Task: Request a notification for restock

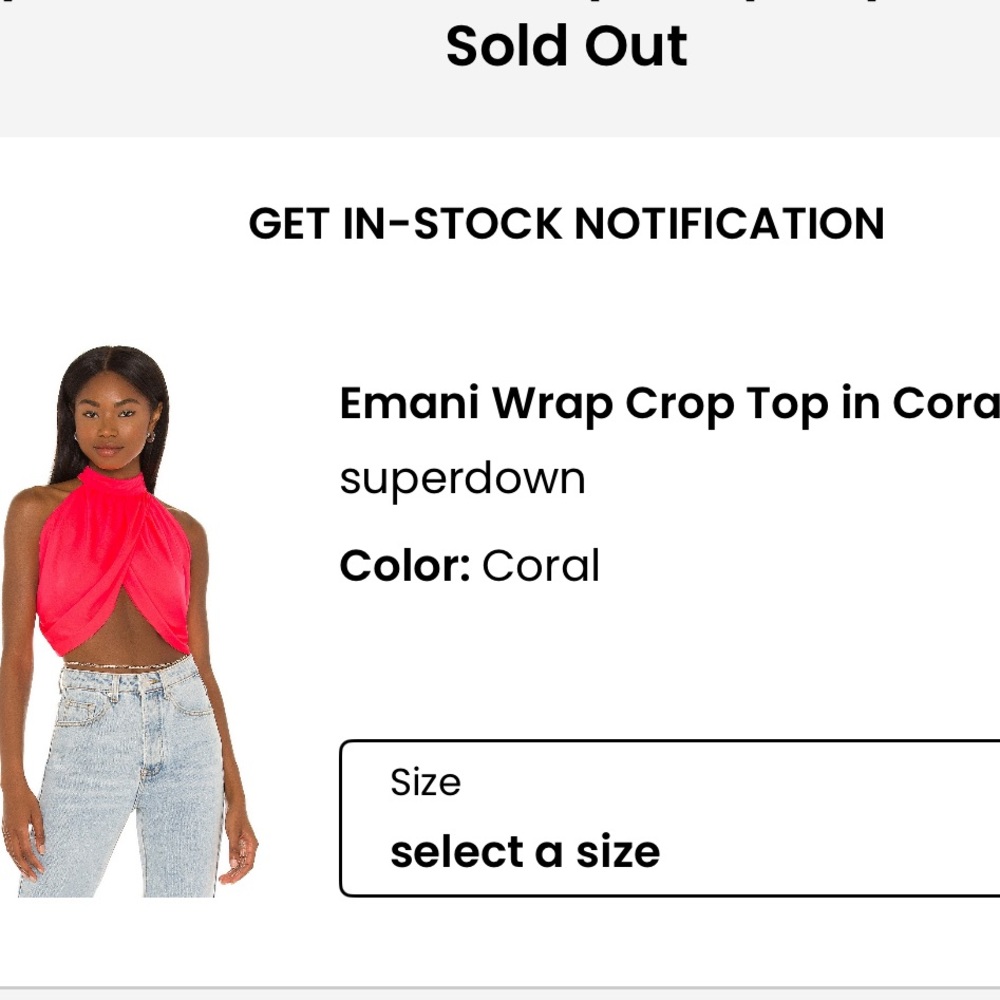Action: coord(567,224)
